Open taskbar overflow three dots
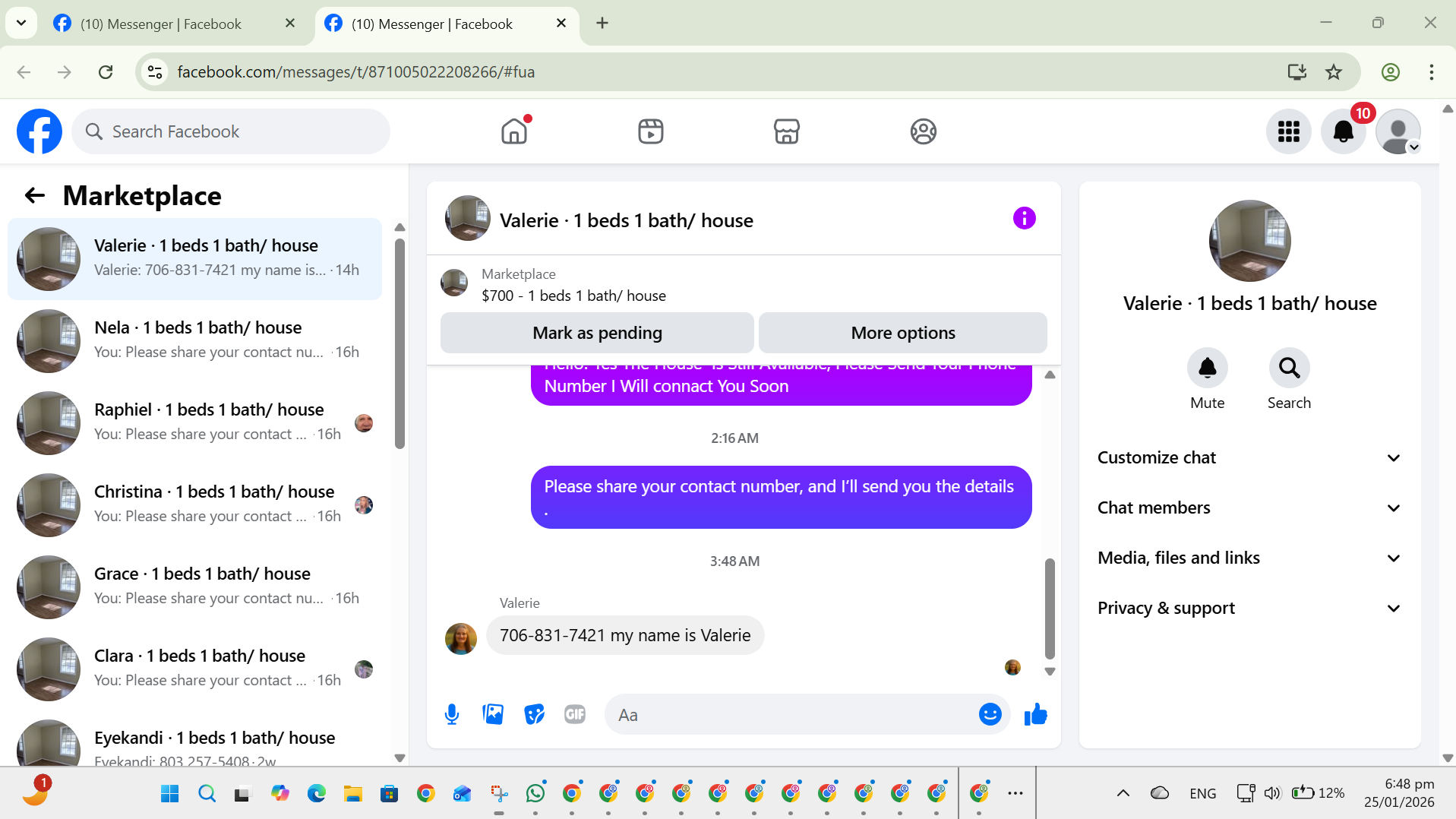This screenshot has height=819, width=1456. [x=1015, y=793]
